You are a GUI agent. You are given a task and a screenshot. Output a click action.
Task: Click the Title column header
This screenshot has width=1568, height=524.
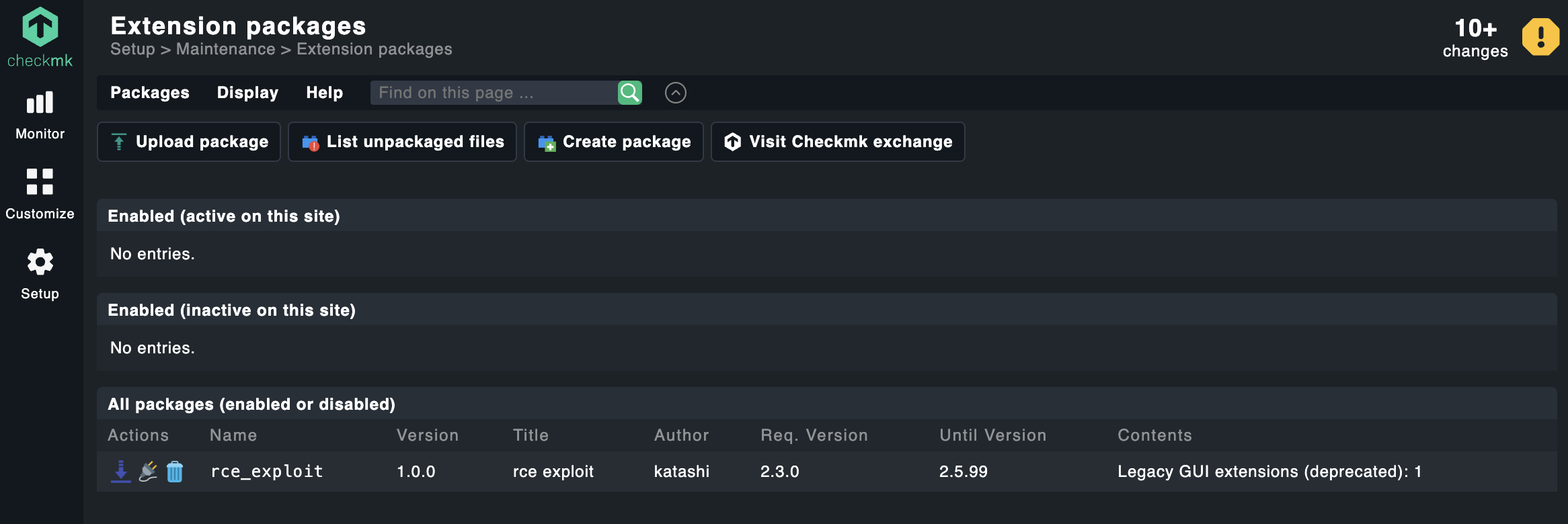click(x=531, y=435)
